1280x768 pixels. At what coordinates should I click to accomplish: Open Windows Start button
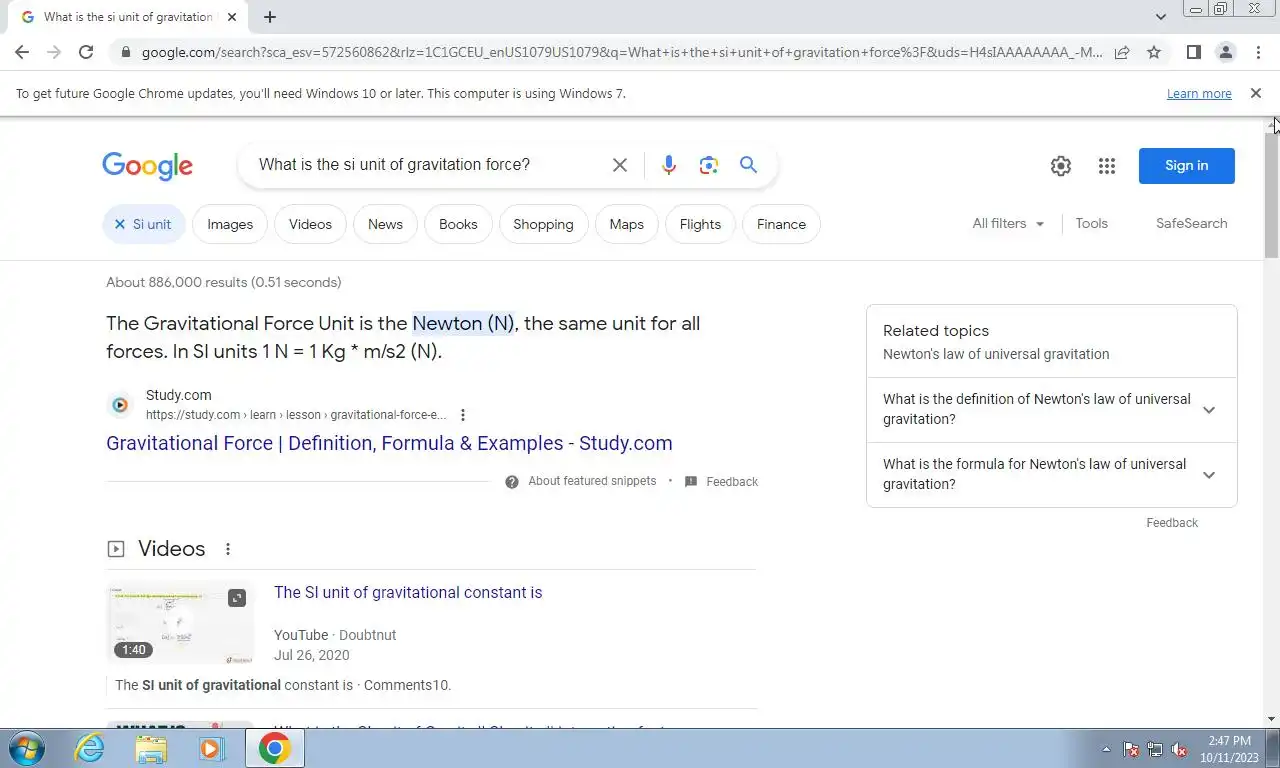pyautogui.click(x=25, y=748)
